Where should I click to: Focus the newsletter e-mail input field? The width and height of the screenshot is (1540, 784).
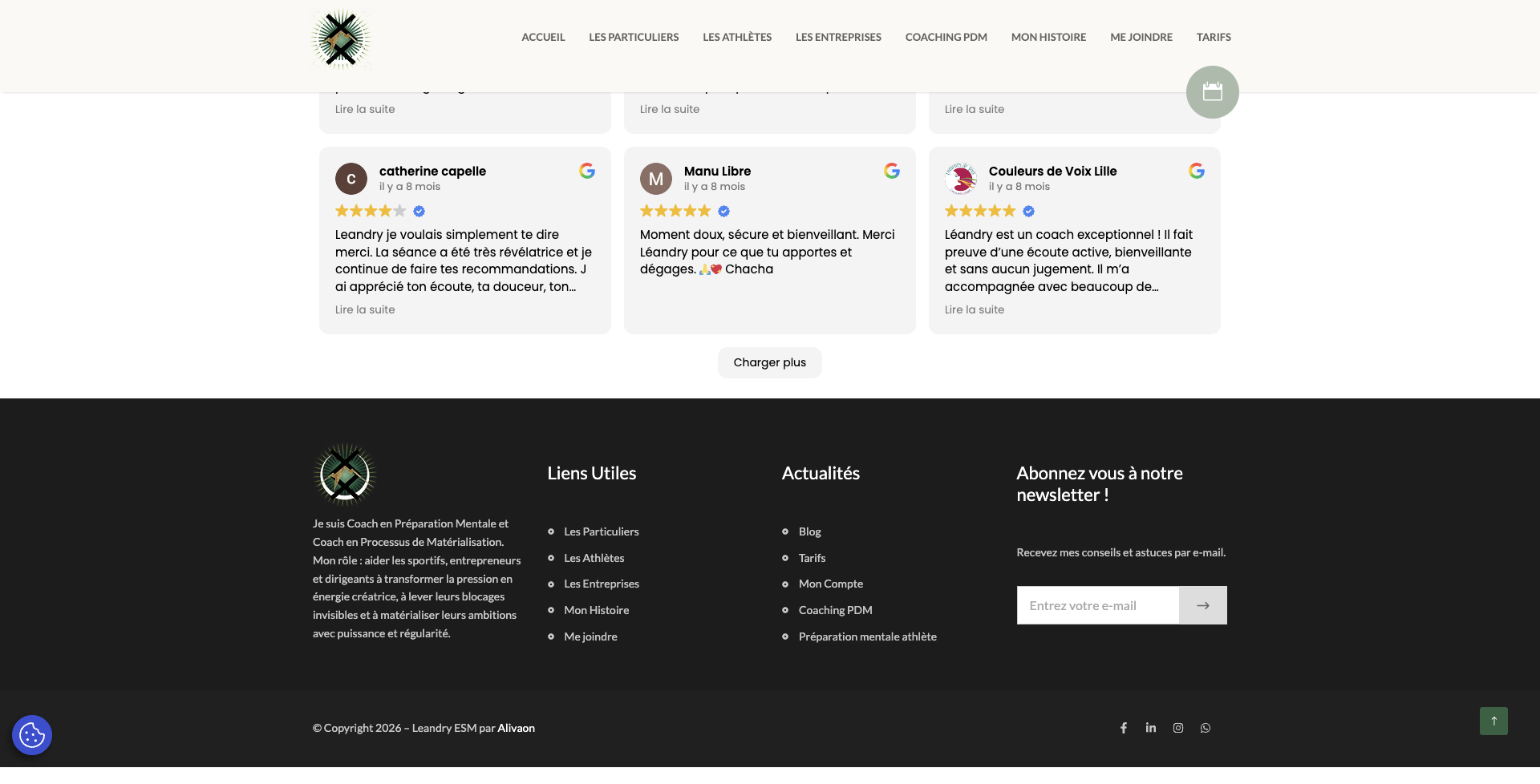[x=1098, y=605]
